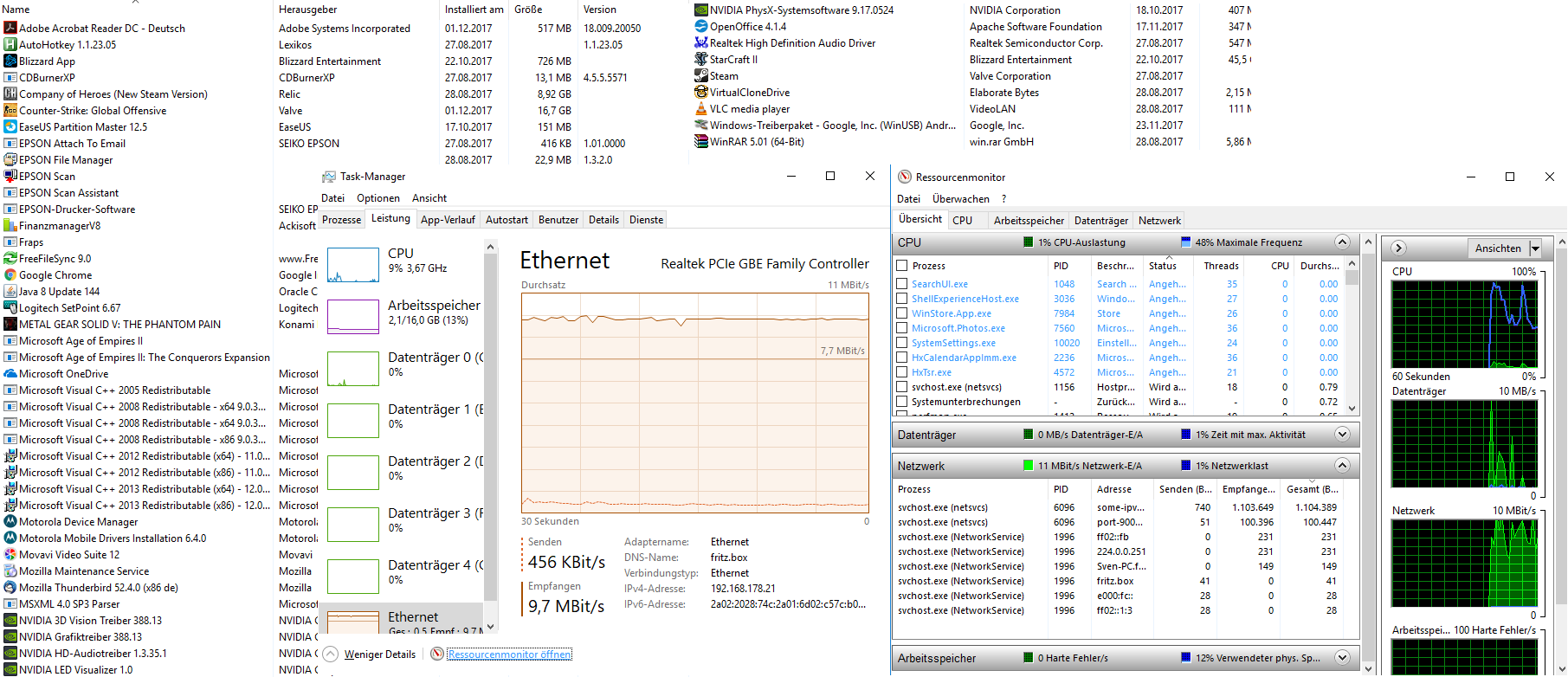Sort CPU processes by Threads column

tap(1221, 266)
